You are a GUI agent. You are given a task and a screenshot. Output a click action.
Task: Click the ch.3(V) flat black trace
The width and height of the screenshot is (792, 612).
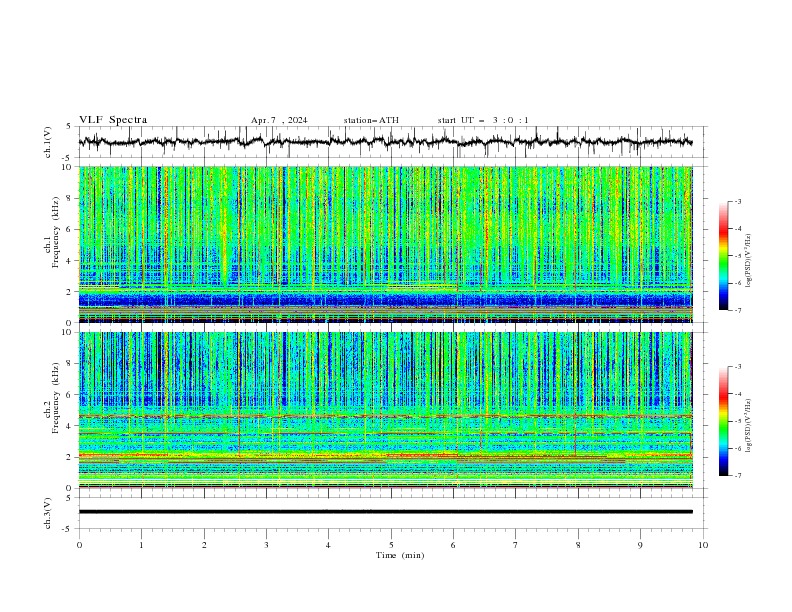click(x=385, y=512)
